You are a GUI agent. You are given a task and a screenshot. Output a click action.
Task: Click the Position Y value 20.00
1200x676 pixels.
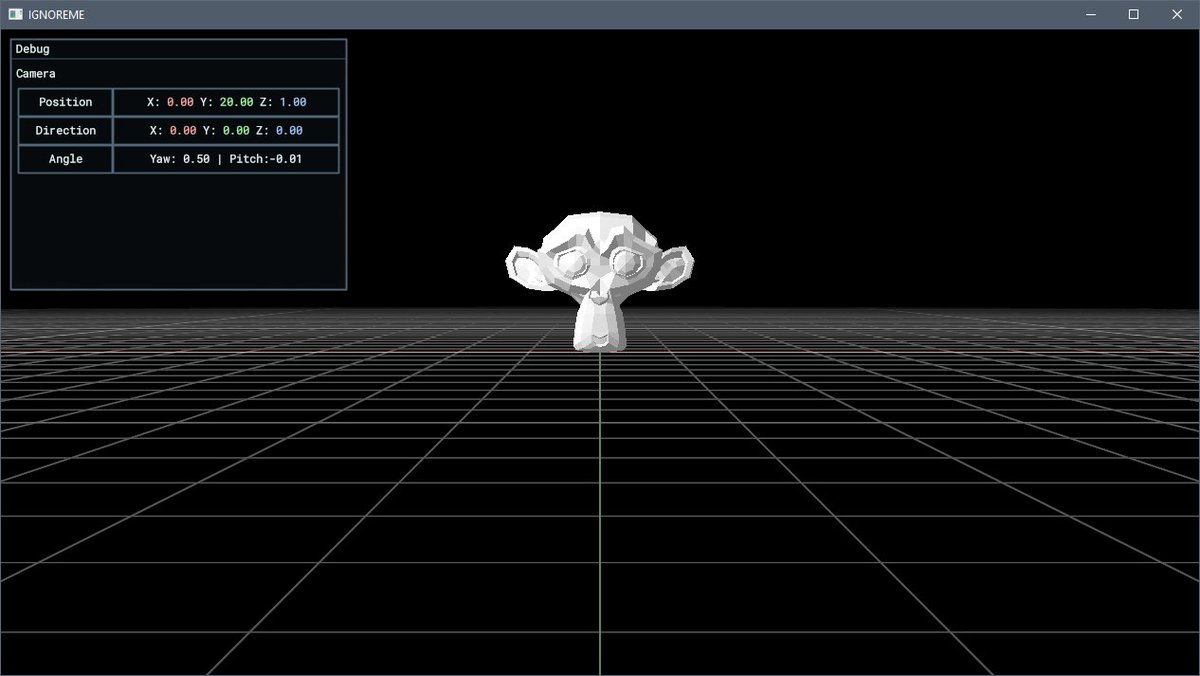pyautogui.click(x=235, y=102)
